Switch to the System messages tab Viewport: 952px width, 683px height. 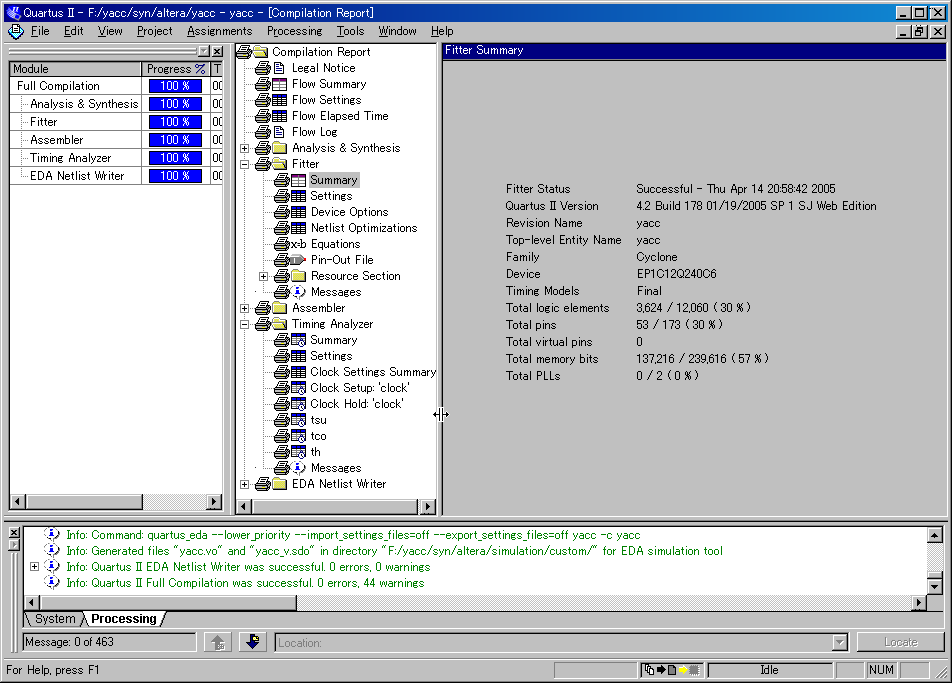[54, 619]
